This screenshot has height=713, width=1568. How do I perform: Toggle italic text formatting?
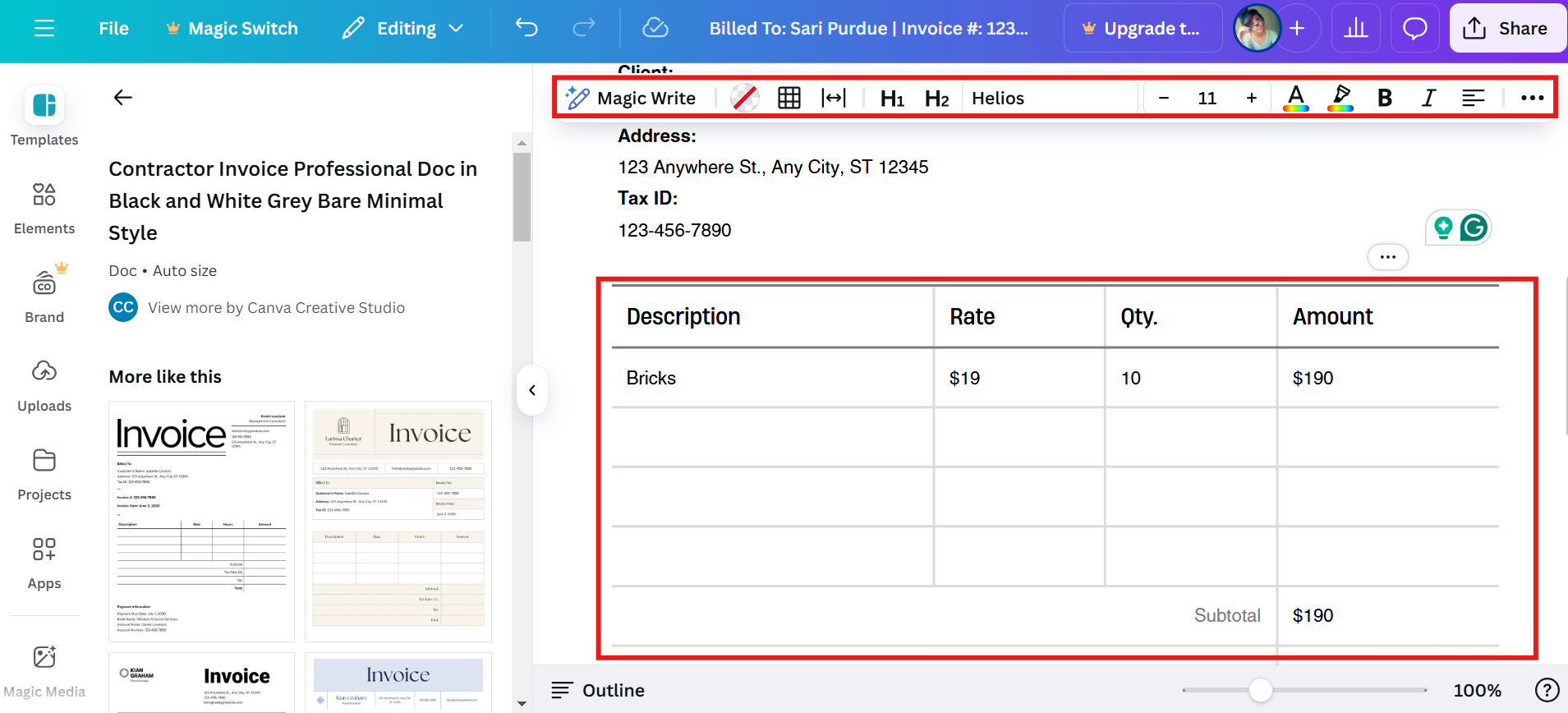tap(1428, 99)
